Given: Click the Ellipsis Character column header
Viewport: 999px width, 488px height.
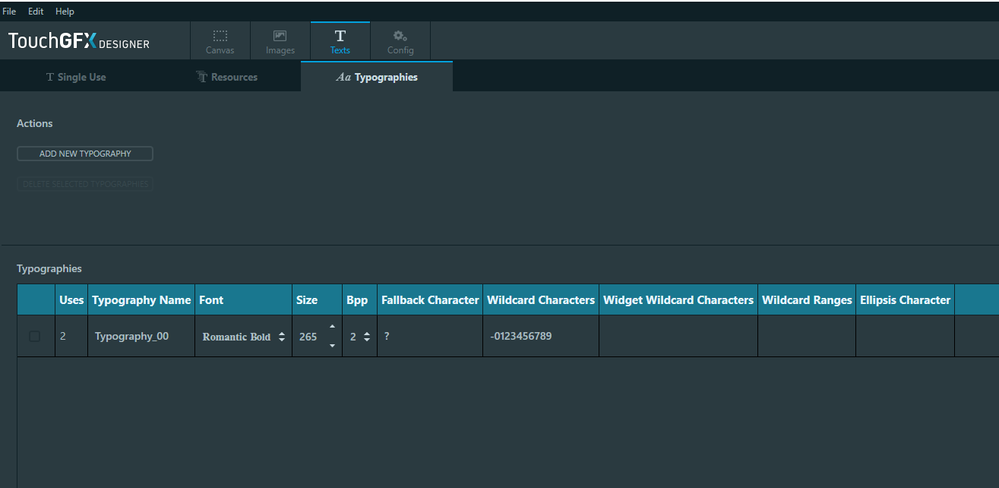Looking at the screenshot, I should click(x=905, y=299).
